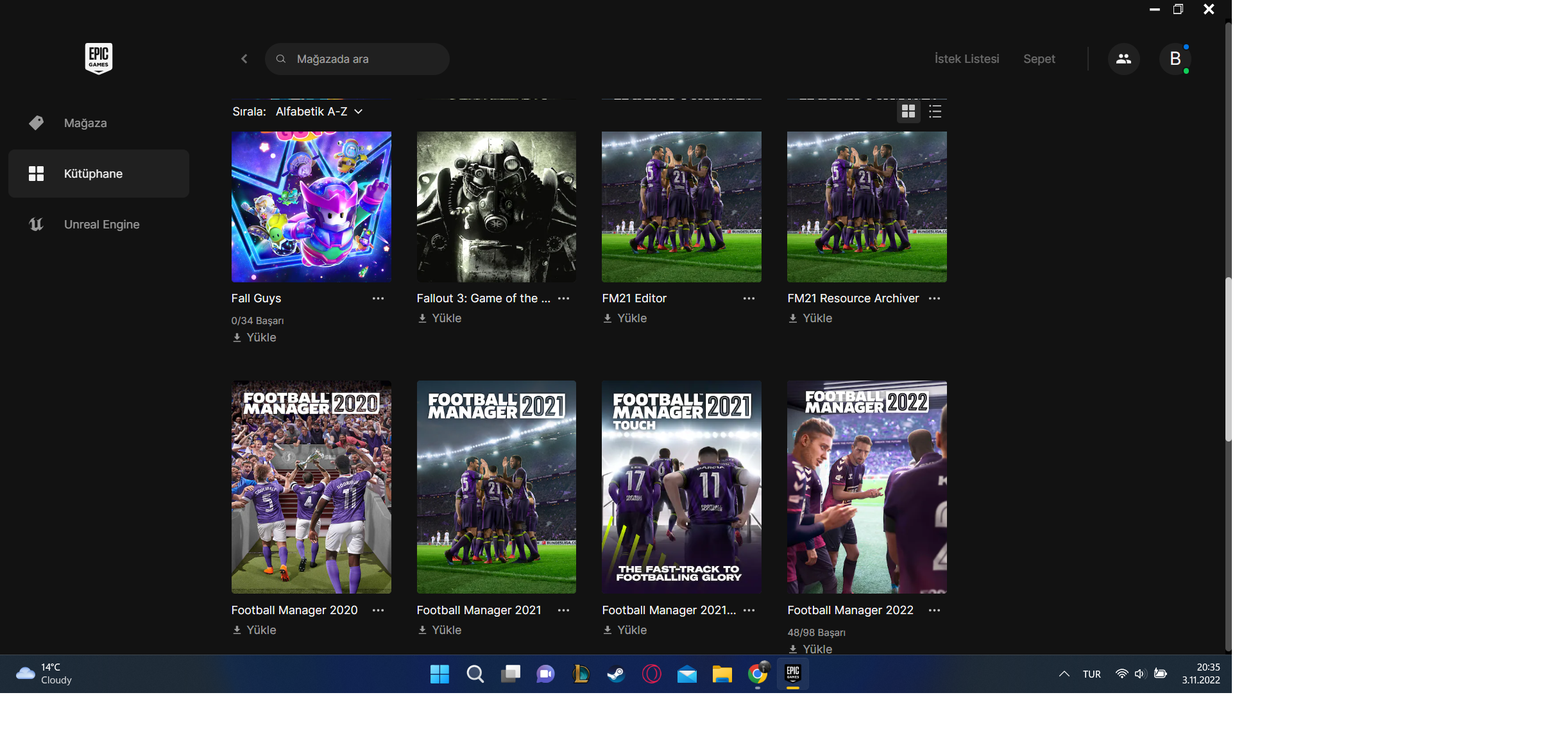The image size is (1568, 729).
Task: Select Kütüphane in the sidebar
Action: [99, 174]
